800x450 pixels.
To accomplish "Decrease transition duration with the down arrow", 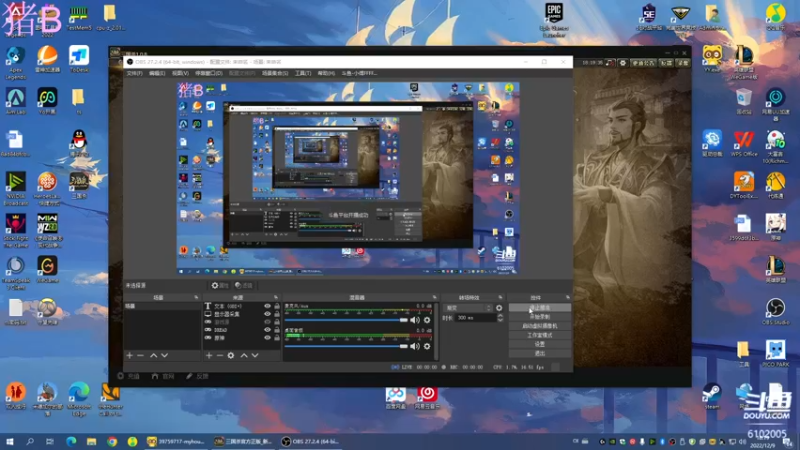I will click(499, 320).
